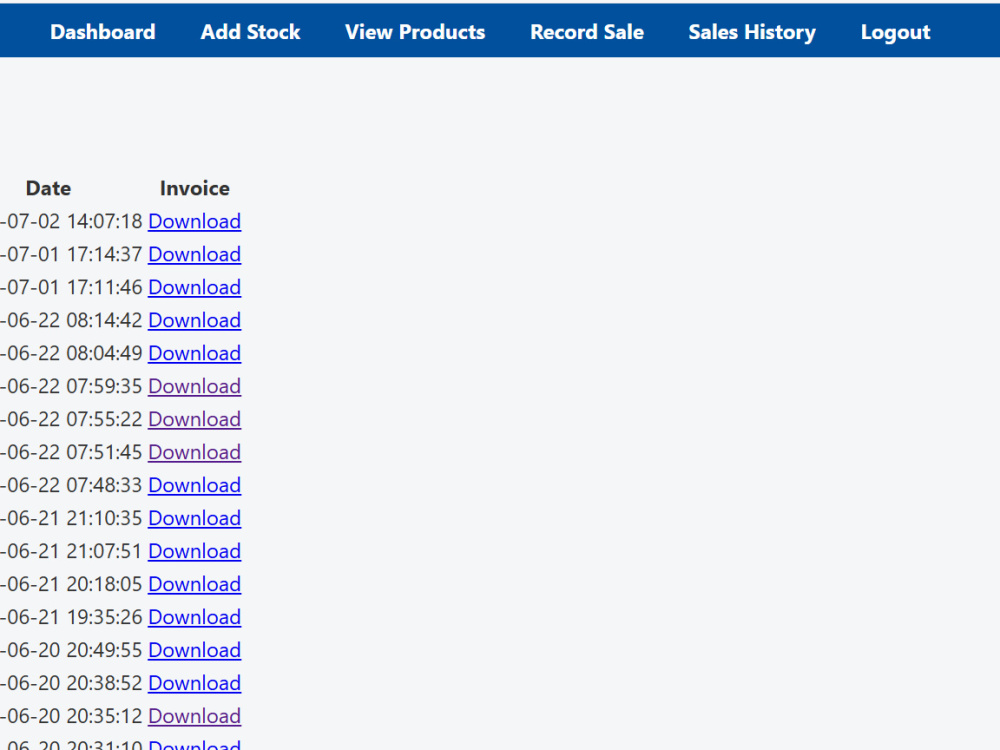This screenshot has width=1000, height=750.
Task: Select date text -06-21 21:10:35
Action: [x=71, y=518]
